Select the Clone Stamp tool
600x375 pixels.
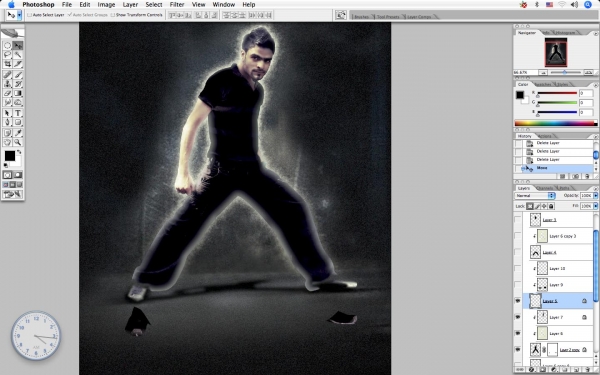(7, 84)
